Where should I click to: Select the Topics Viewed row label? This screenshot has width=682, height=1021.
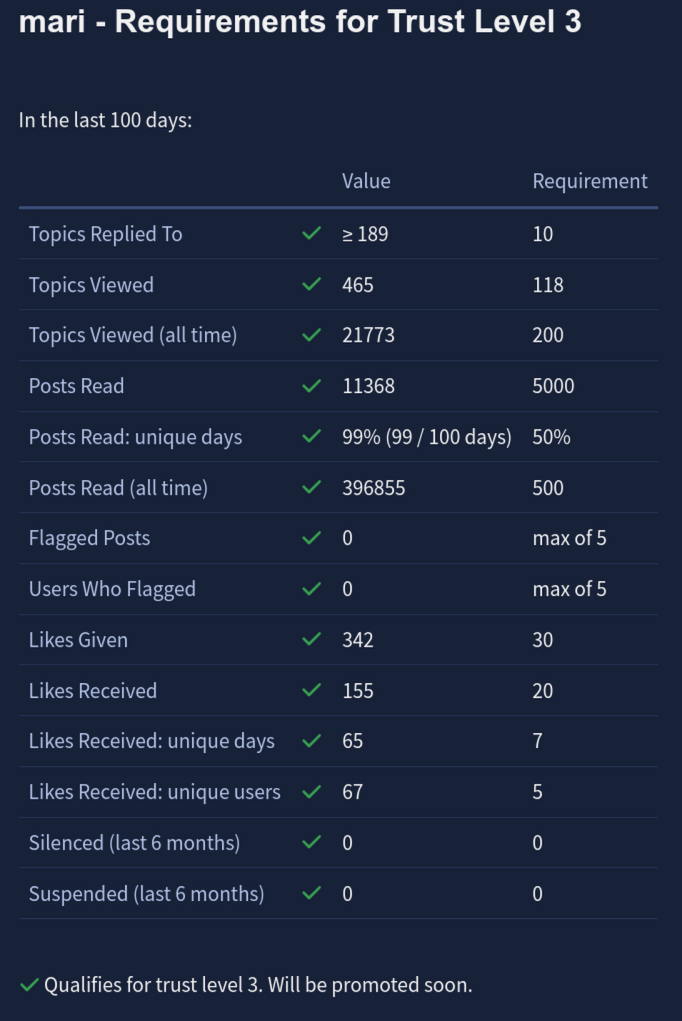(91, 285)
